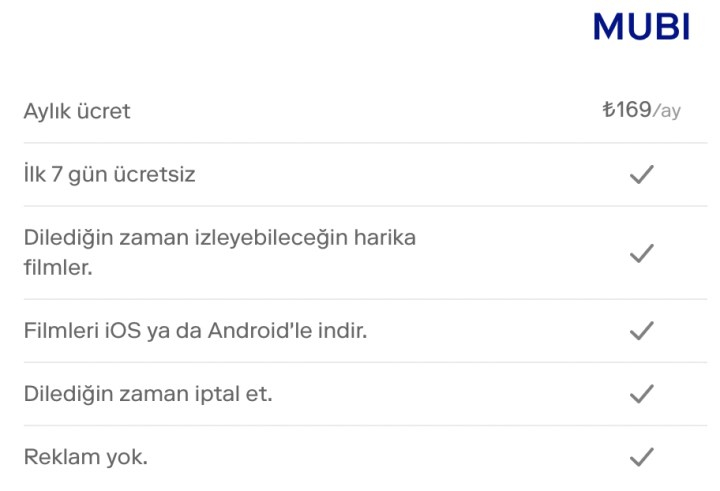Click the word filmler. on the wrapped line
Image resolution: width=720 pixels, height=491 pixels.
(57, 269)
